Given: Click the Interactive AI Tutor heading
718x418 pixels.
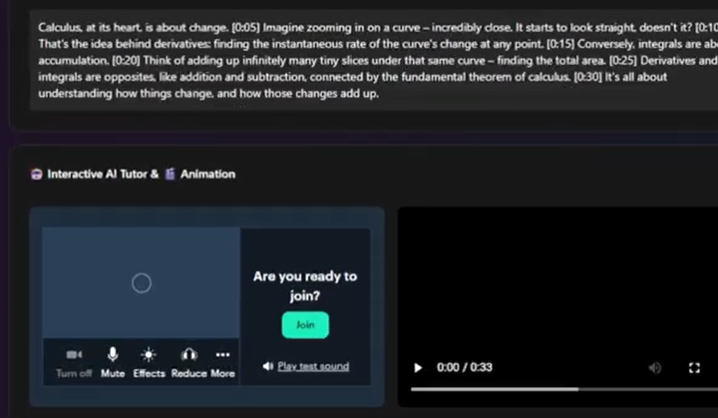Looking at the screenshot, I should [x=103, y=174].
